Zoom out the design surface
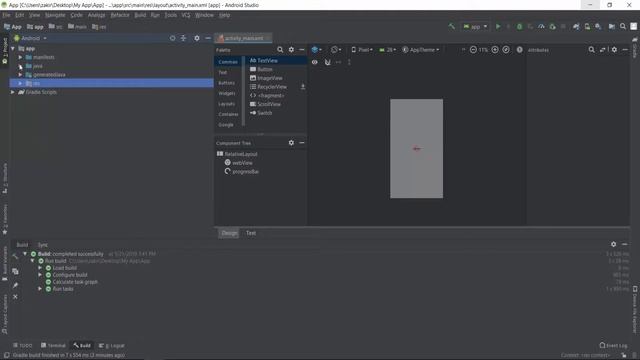The width and height of the screenshot is (640, 360). tap(473, 50)
